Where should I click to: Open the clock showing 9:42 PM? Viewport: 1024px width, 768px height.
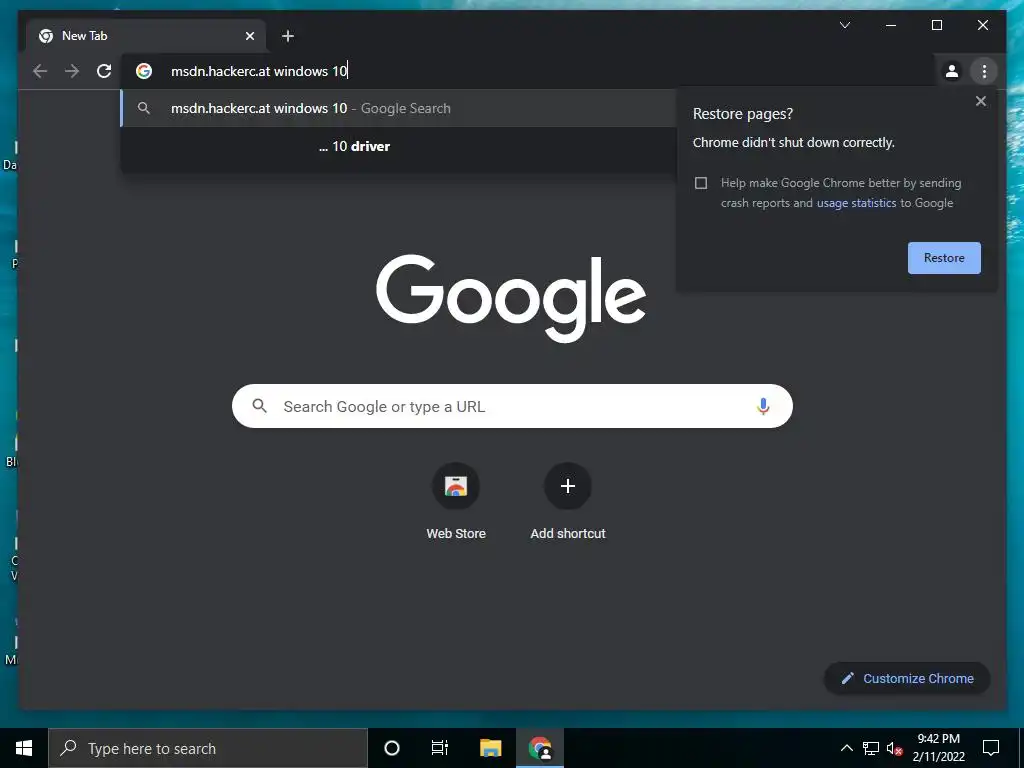tap(938, 748)
